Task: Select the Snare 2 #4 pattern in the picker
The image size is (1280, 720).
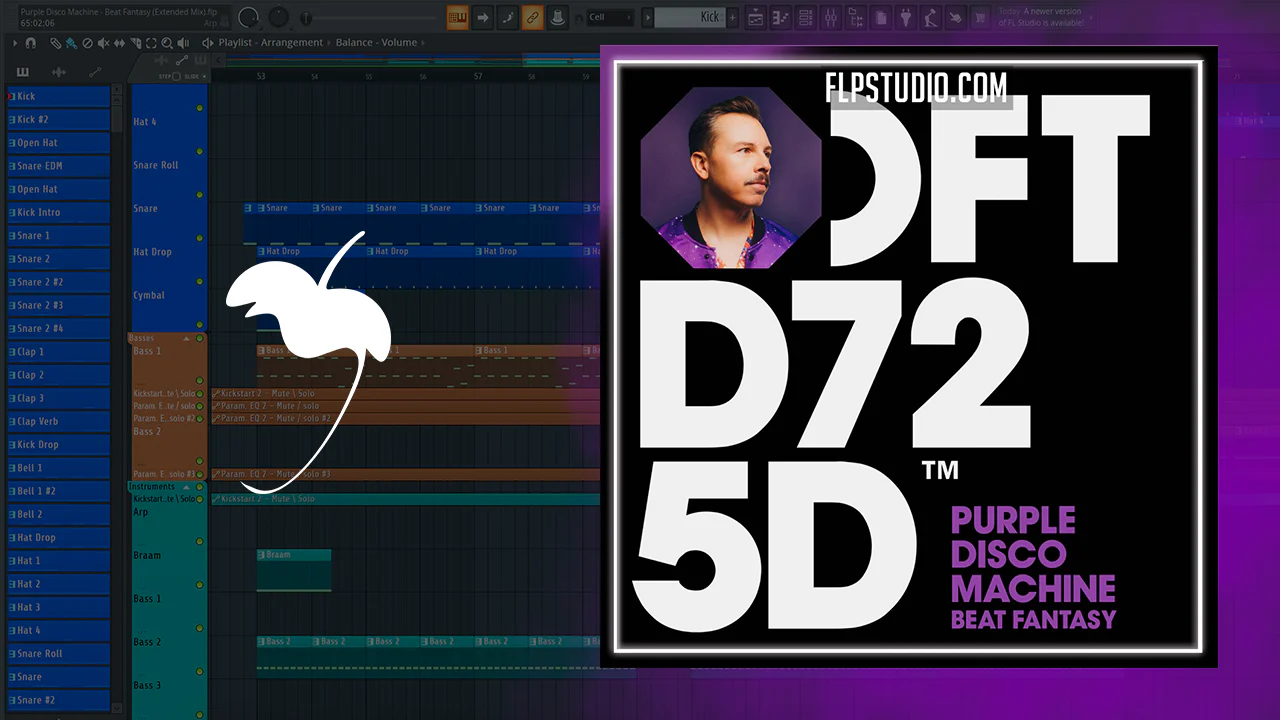Action: click(x=58, y=328)
